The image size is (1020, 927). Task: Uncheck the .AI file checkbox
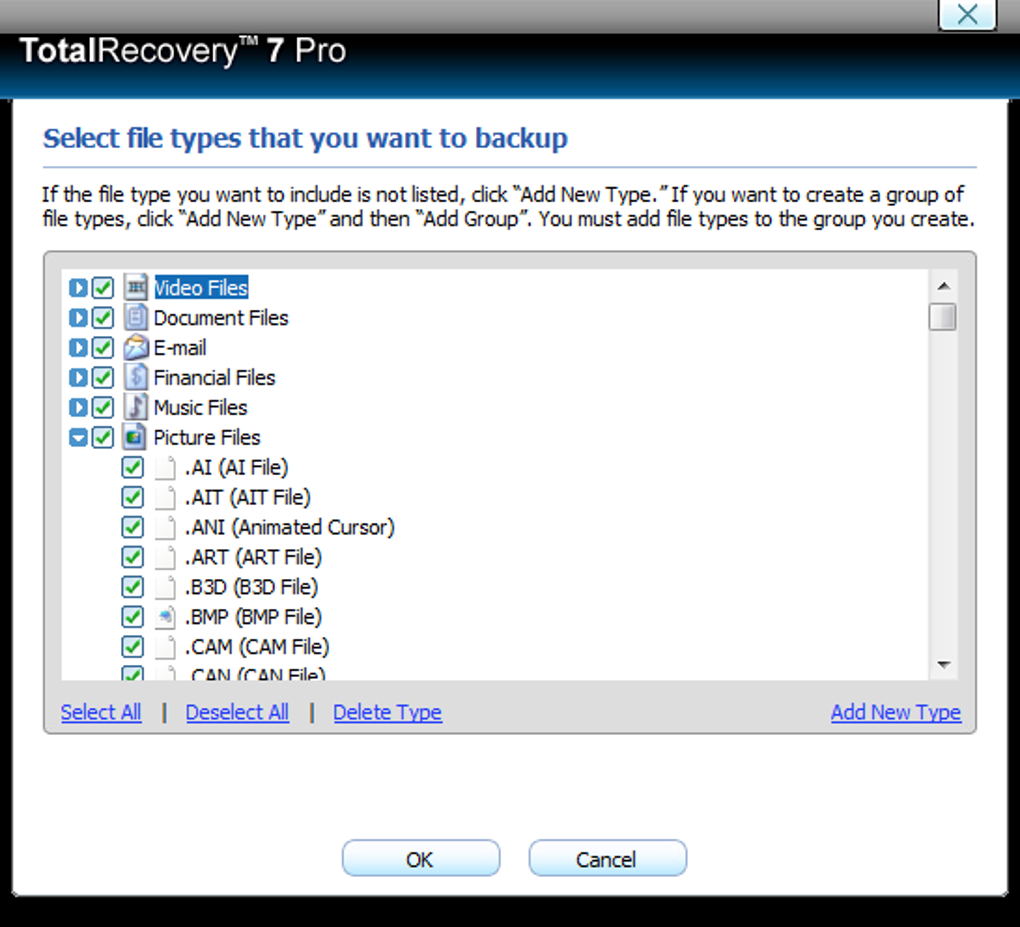(133, 467)
